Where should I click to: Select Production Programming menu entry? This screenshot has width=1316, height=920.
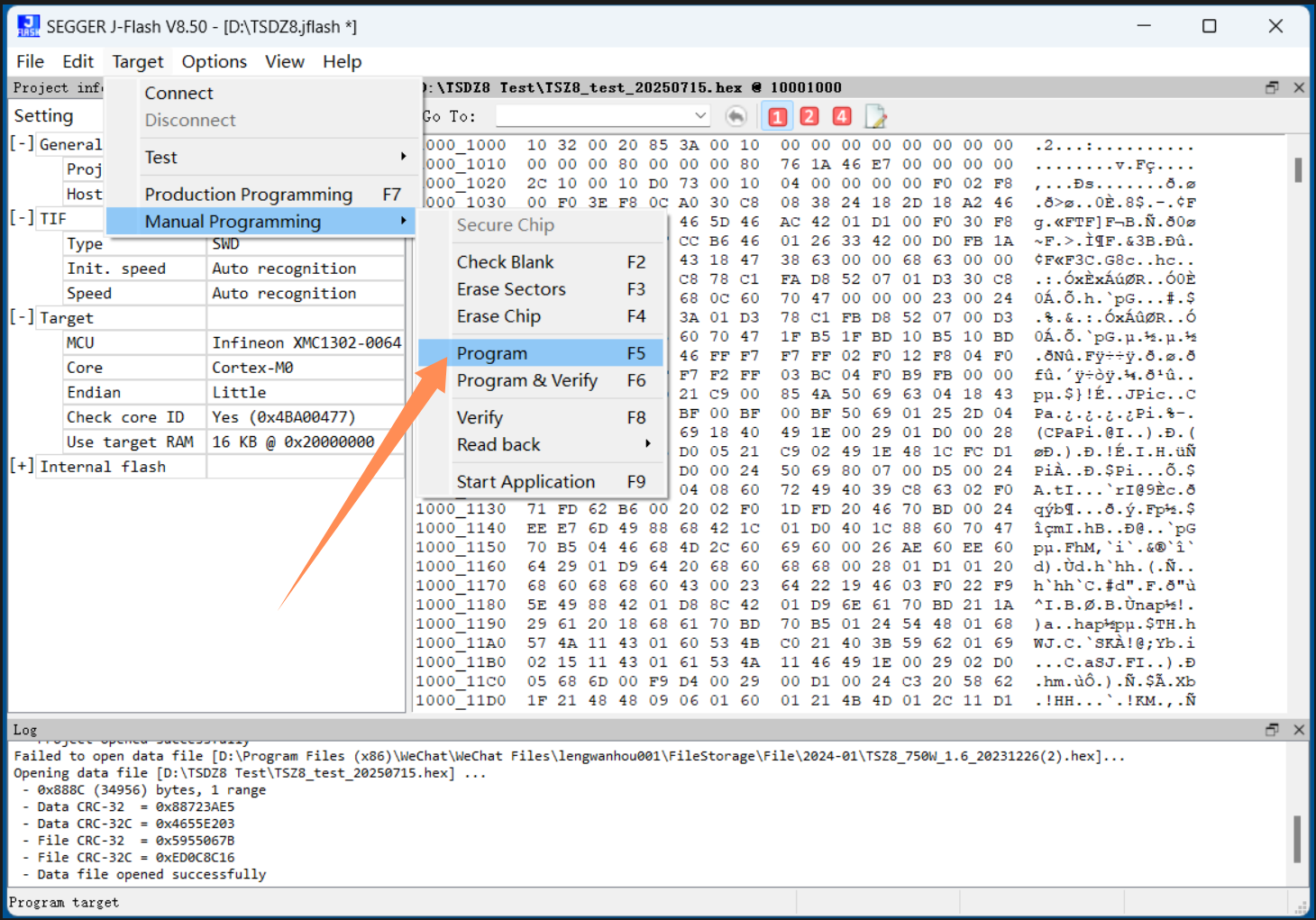pyautogui.click(x=260, y=194)
